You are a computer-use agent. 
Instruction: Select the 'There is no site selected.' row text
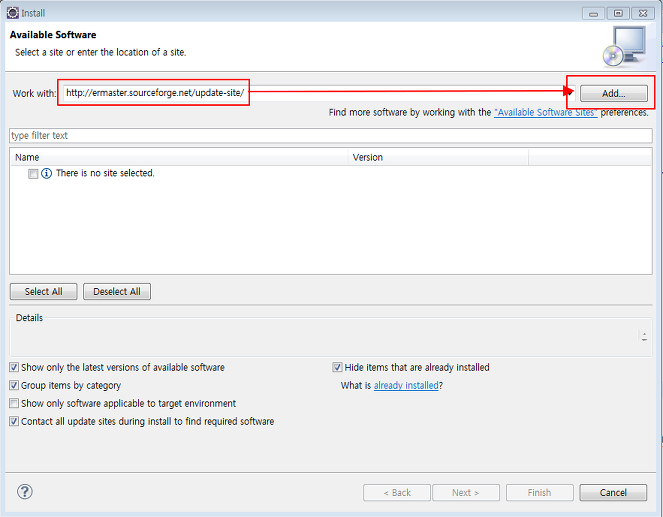tap(105, 173)
